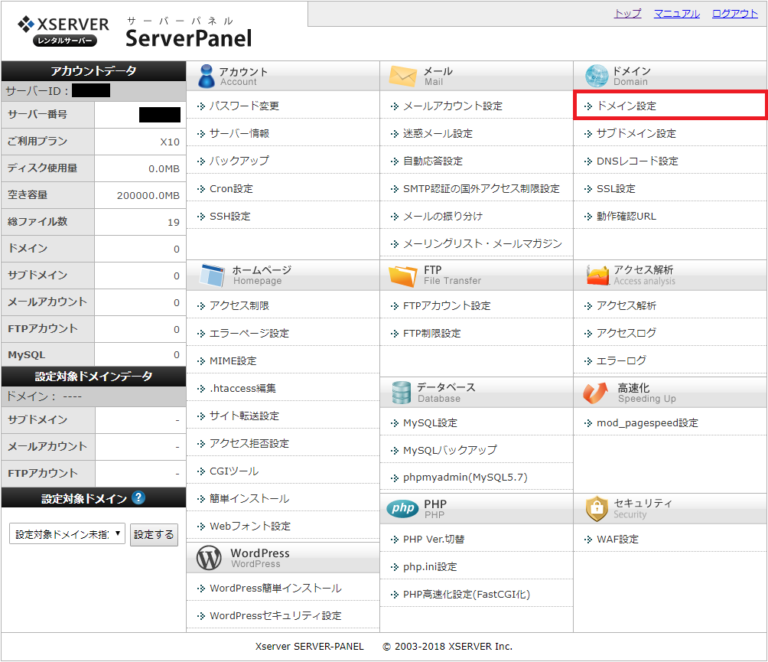
Task: Click the Access analysis chart icon
Action: click(x=597, y=275)
